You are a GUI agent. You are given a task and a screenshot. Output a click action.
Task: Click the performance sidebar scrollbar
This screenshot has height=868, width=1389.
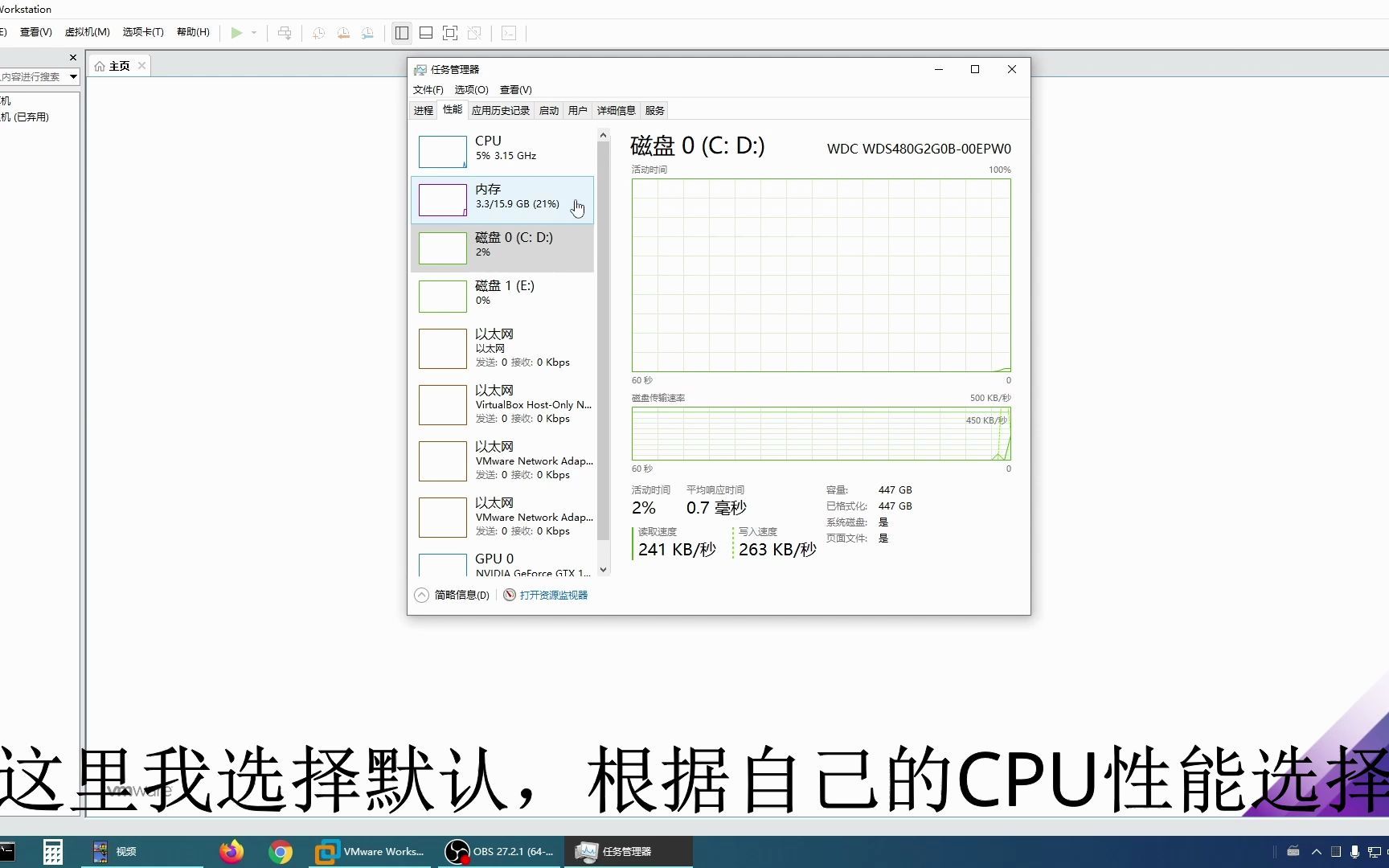pos(603,346)
